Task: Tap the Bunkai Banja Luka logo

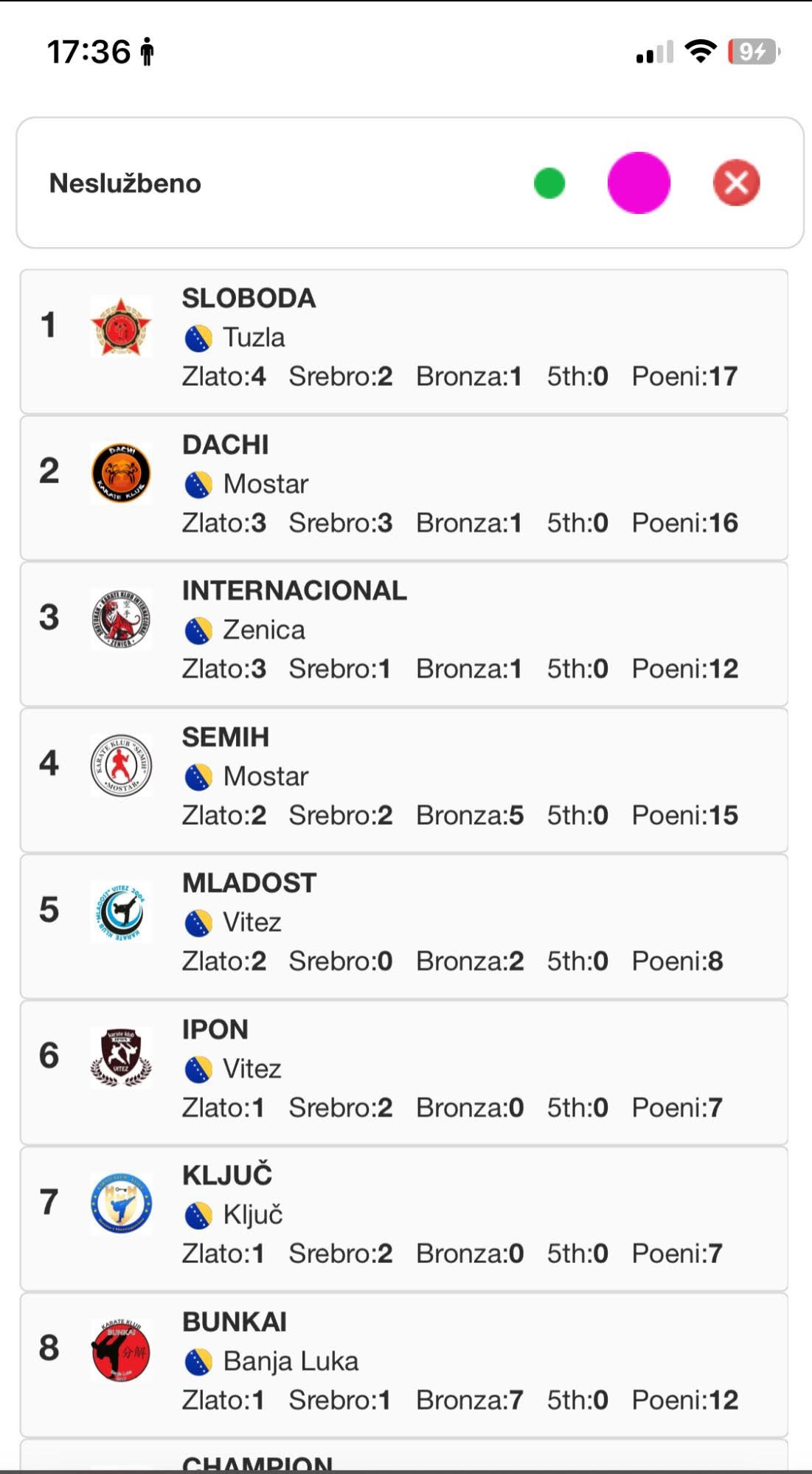Action: click(x=121, y=1350)
